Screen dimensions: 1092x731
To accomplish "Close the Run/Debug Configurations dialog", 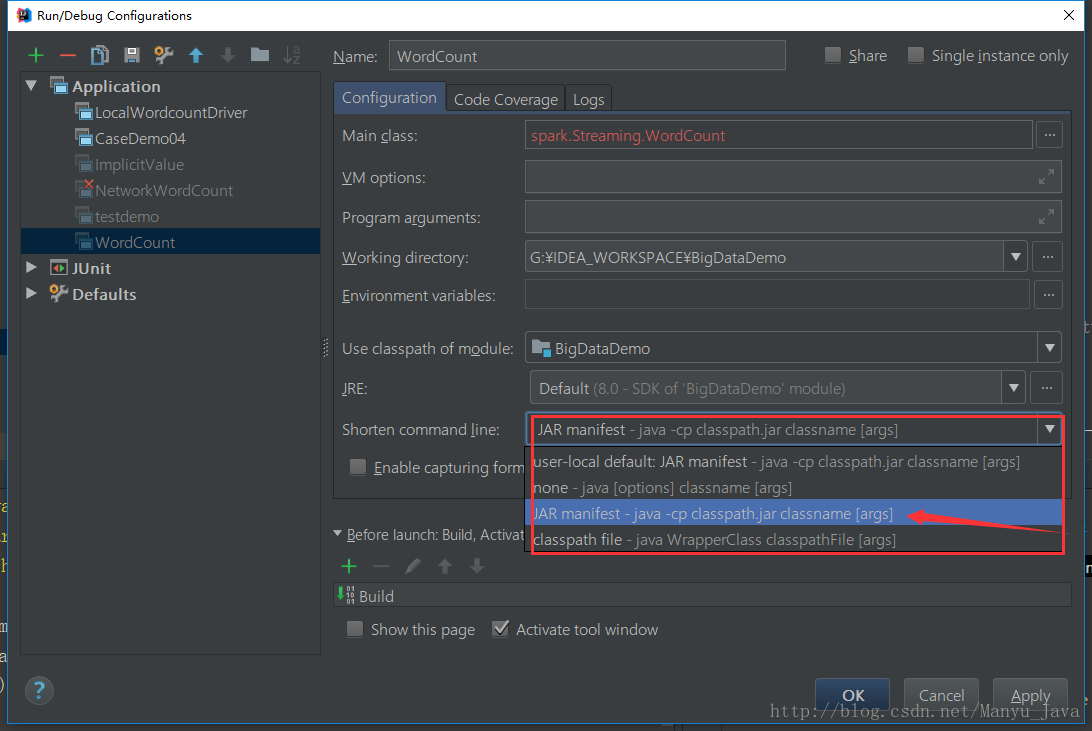I will [1069, 15].
